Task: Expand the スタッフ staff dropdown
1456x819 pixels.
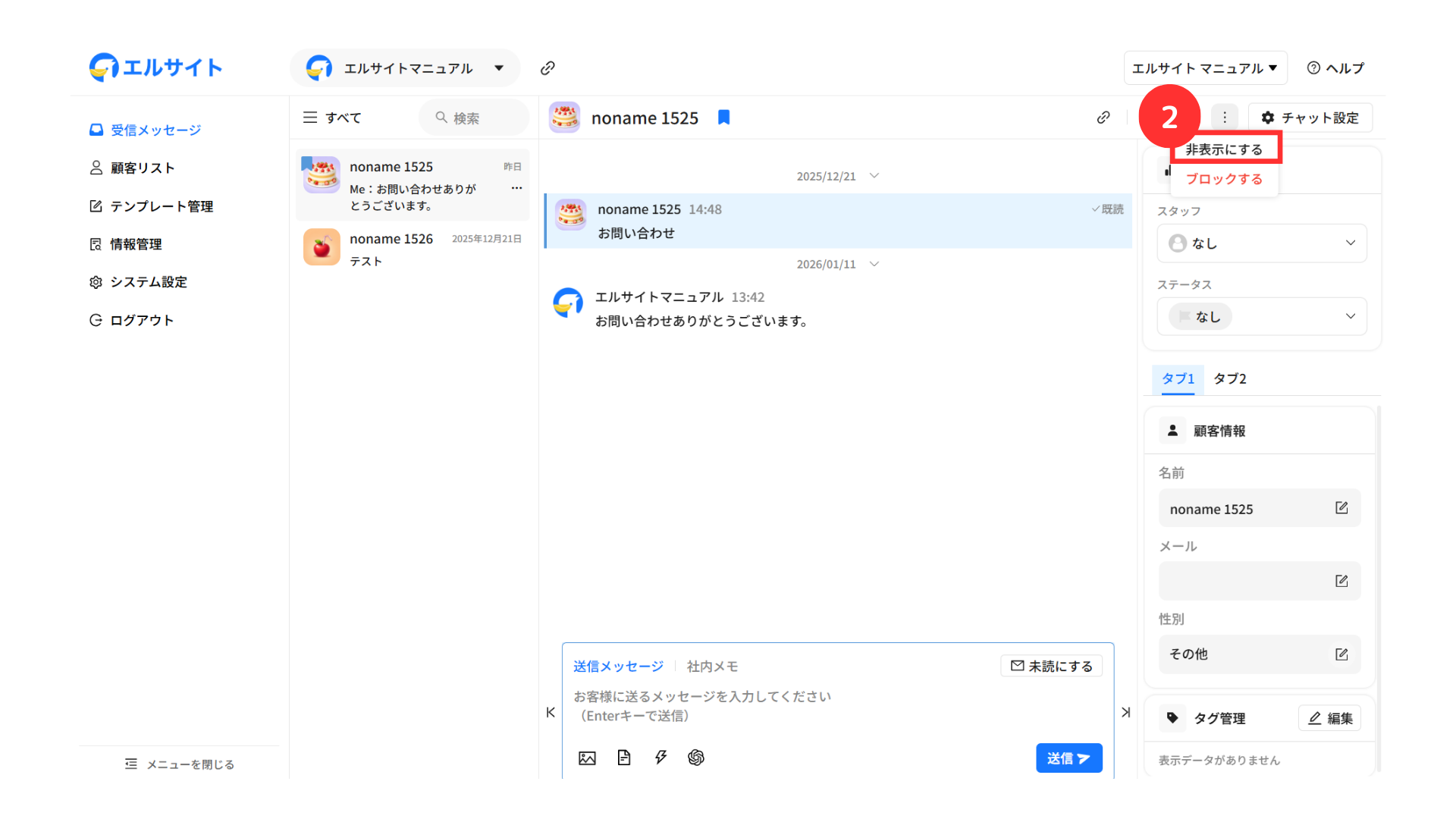Action: click(x=1261, y=243)
